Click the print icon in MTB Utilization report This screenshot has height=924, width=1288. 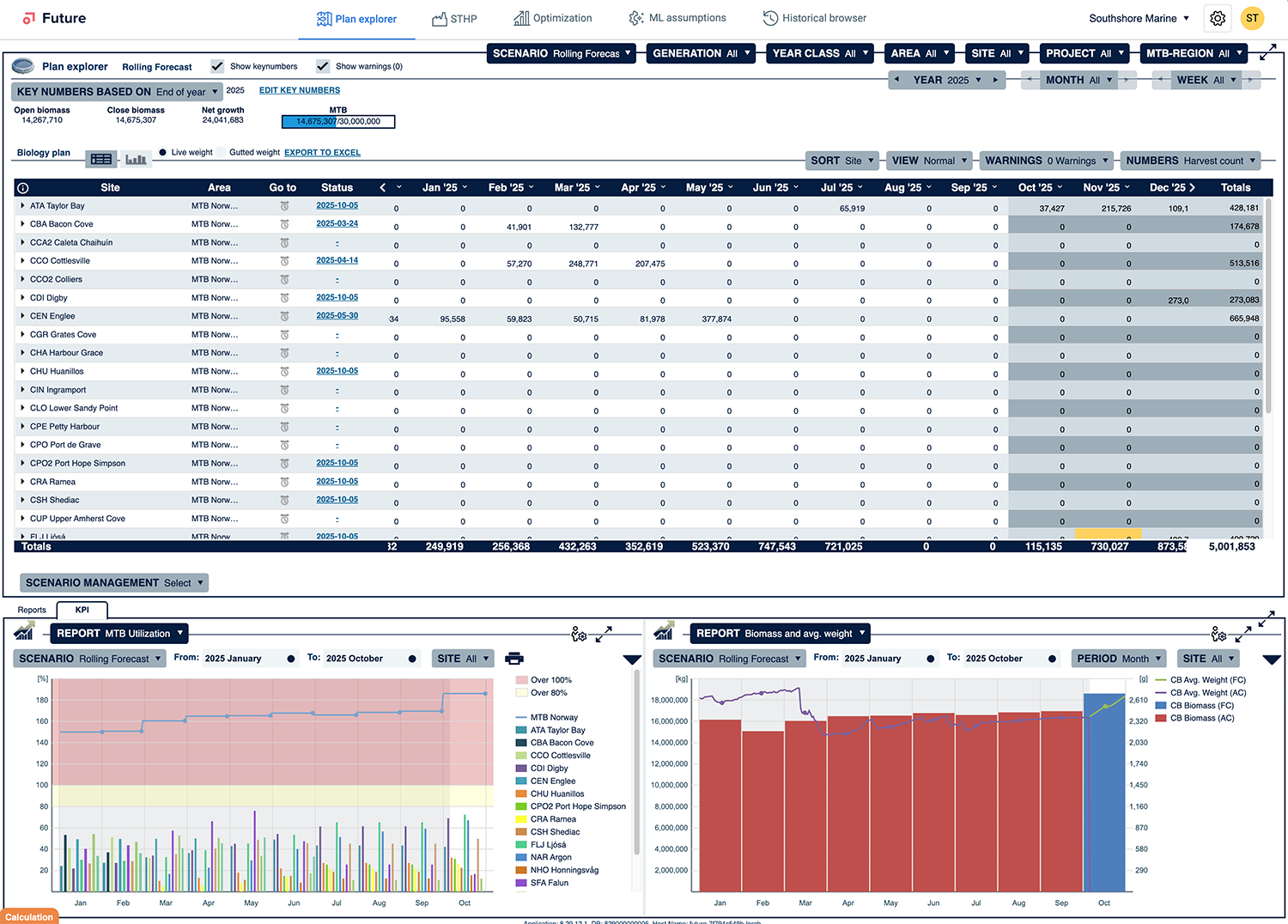point(514,659)
